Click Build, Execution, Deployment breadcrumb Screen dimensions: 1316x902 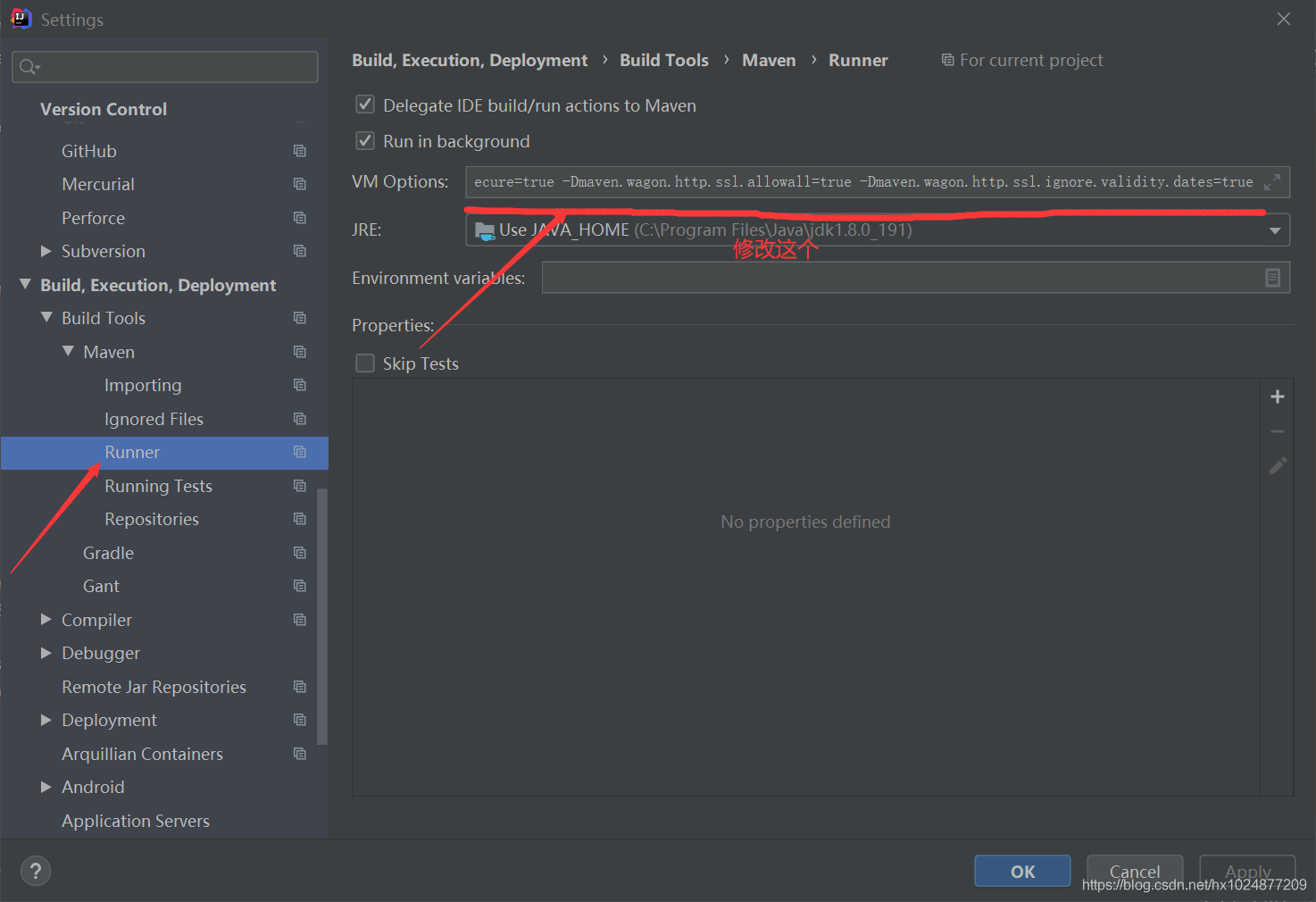click(470, 60)
